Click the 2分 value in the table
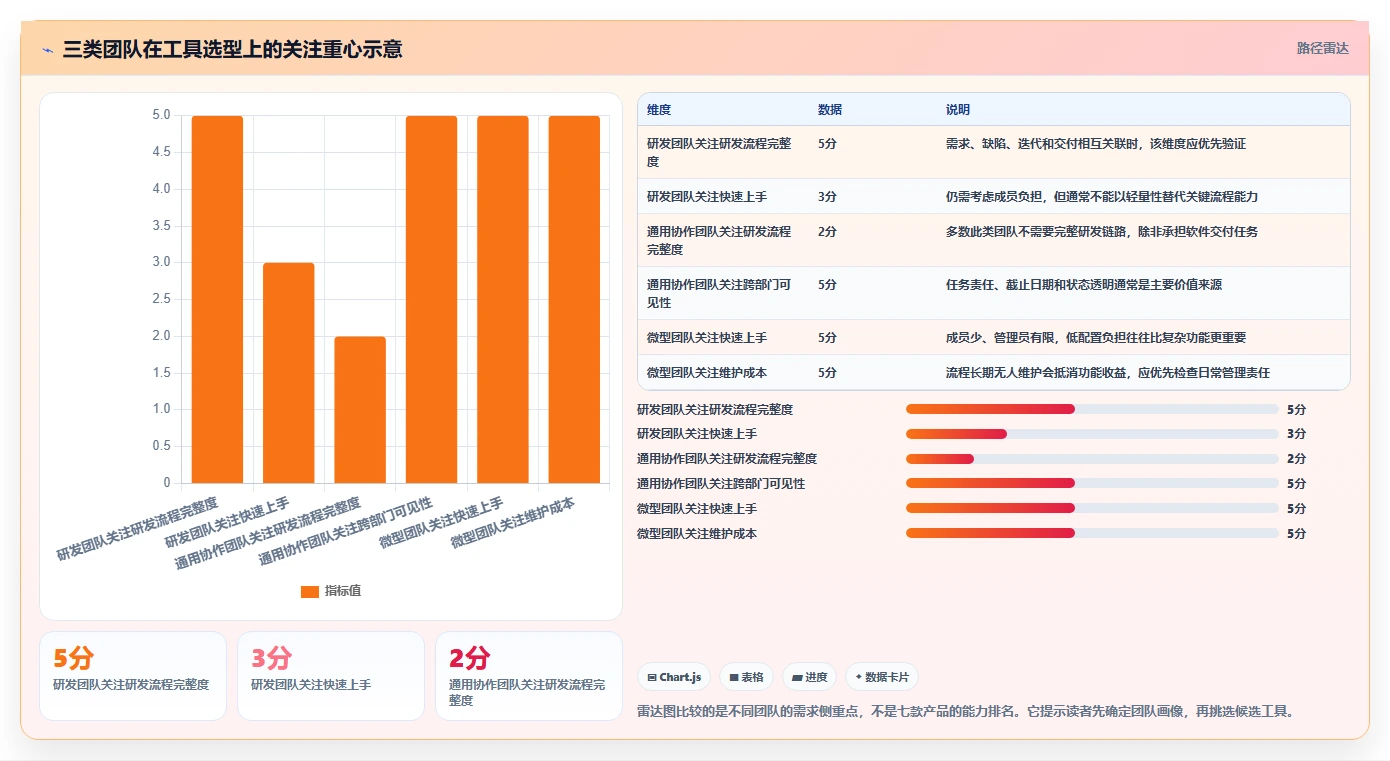The width and height of the screenshot is (1390, 761). click(x=827, y=232)
